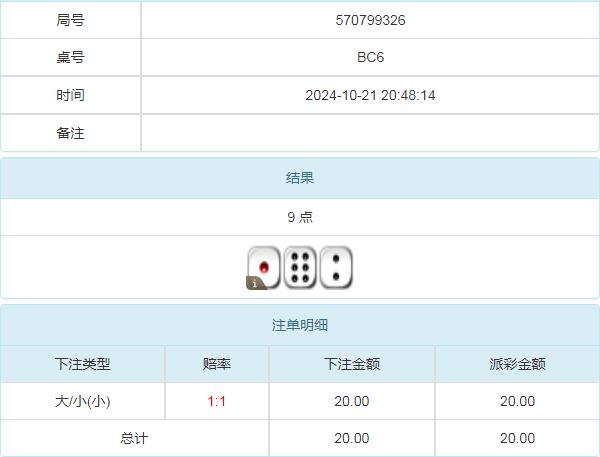Viewport: 600px width, 457px height.
Task: Click the 总计 total row label
Action: (135, 438)
